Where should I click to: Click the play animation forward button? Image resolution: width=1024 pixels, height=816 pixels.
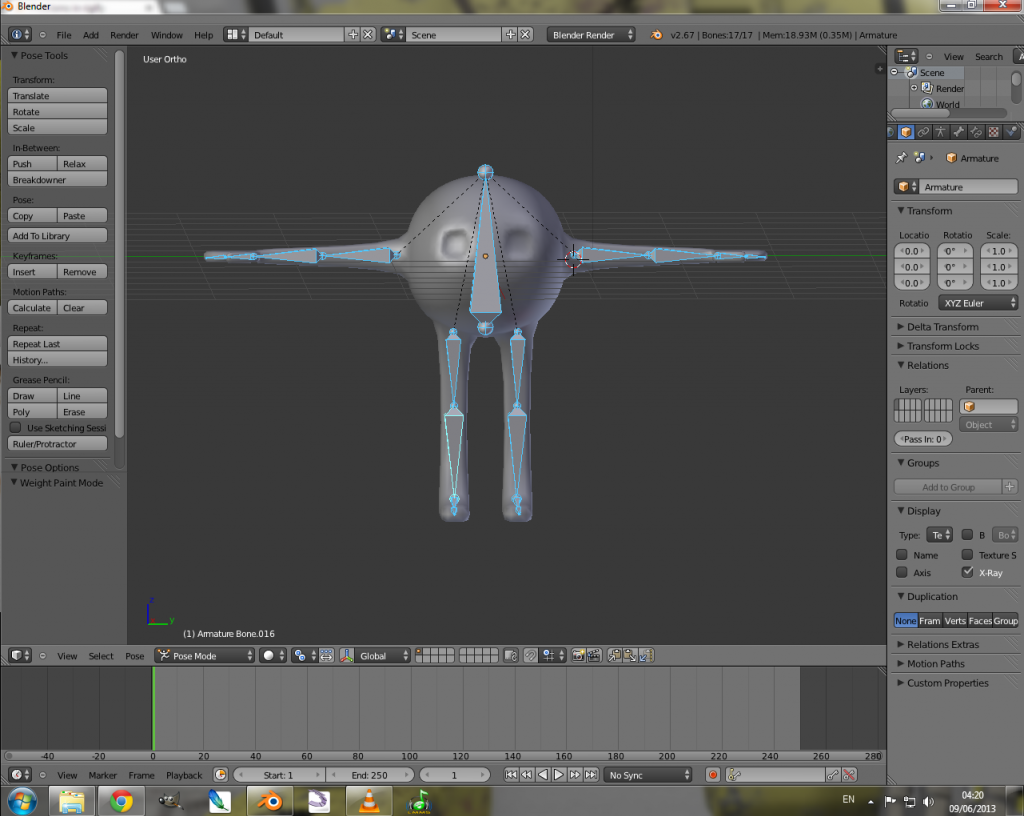pos(559,775)
